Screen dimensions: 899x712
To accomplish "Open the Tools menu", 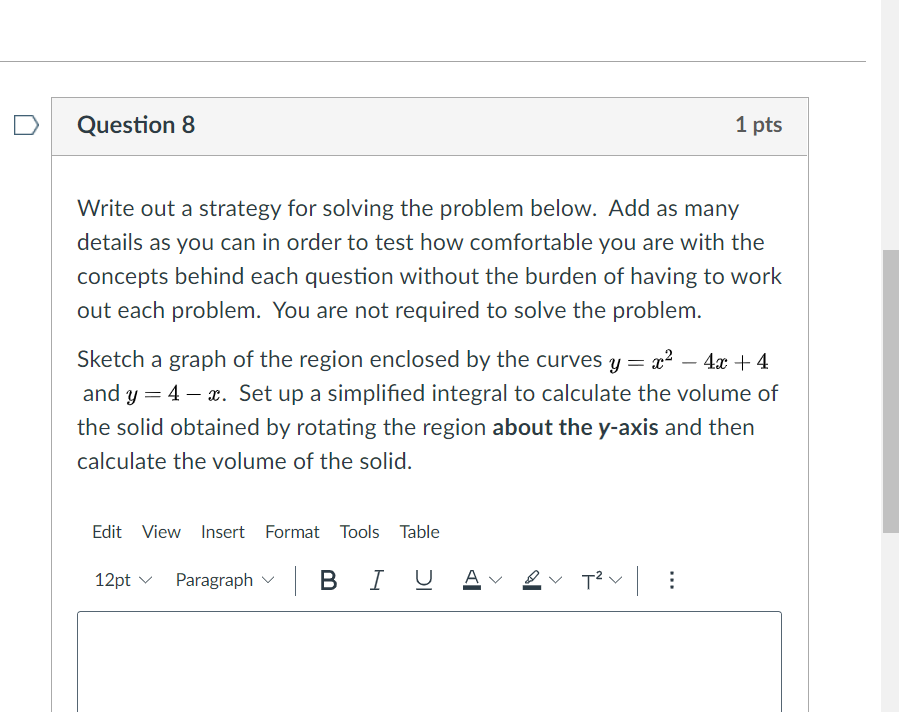I will click(359, 532).
